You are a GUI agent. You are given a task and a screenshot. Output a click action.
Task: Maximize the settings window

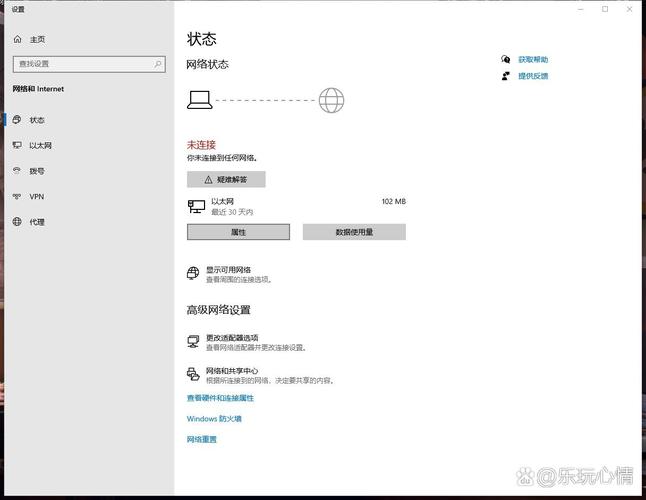pyautogui.click(x=605, y=9)
